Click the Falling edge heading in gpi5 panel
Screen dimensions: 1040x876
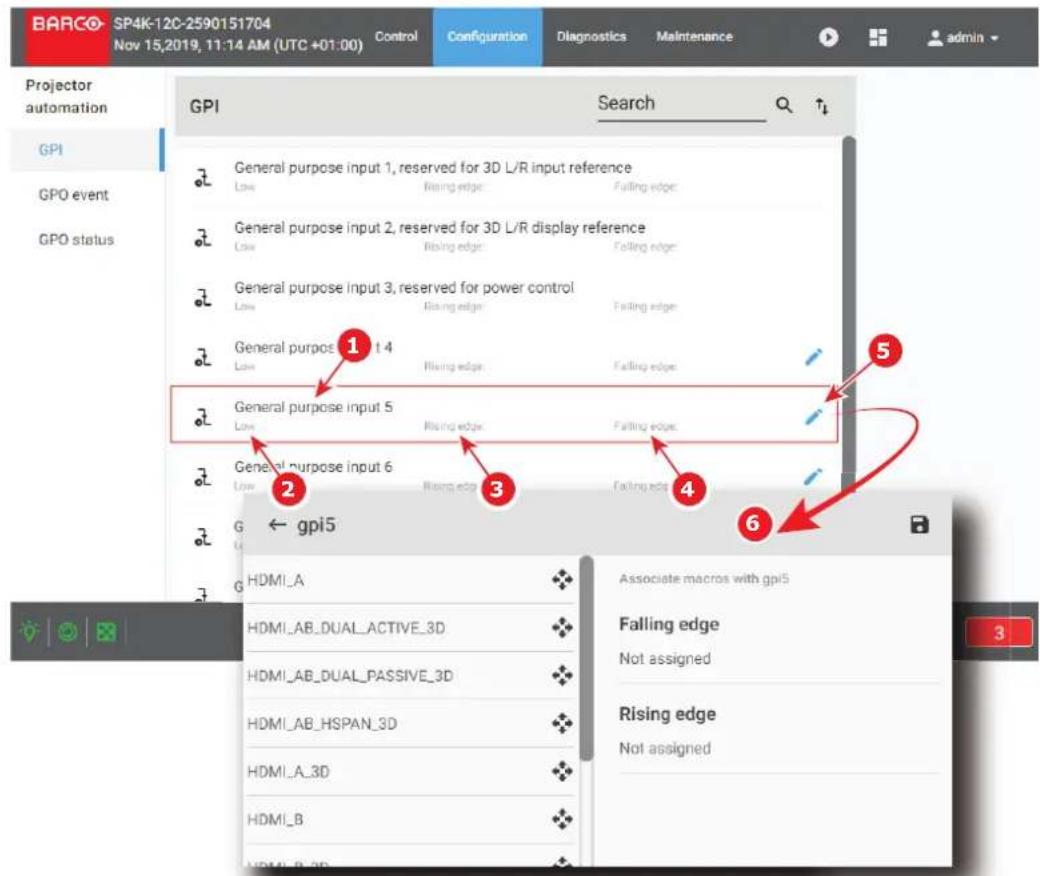669,624
